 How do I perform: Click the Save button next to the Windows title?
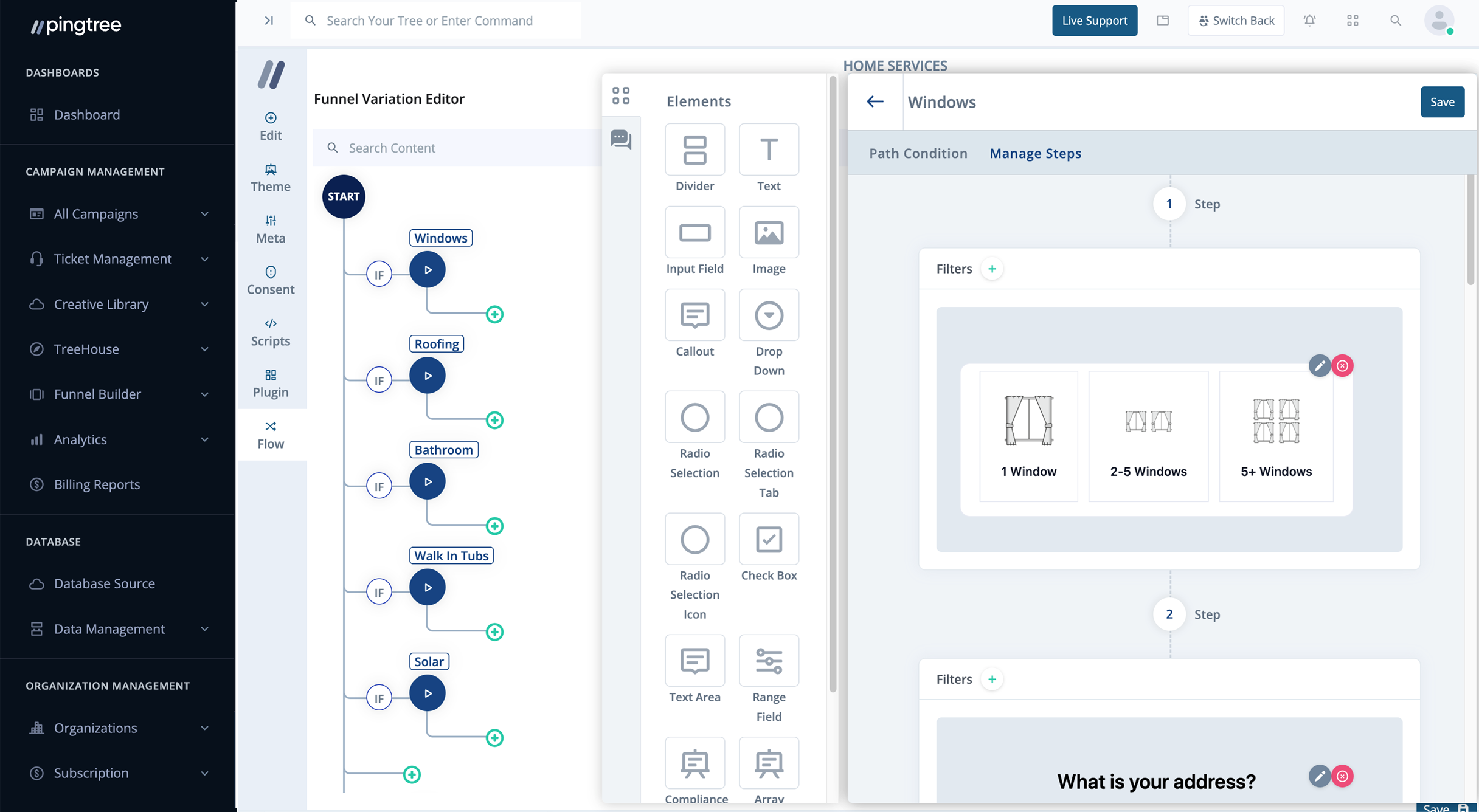[x=1442, y=101]
